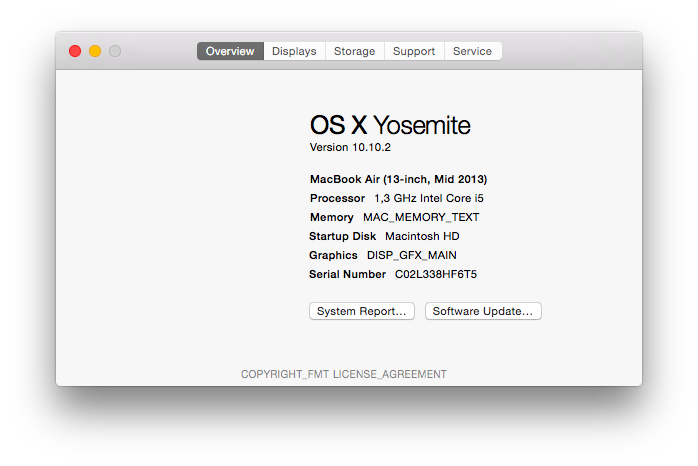Click the COPYRIGHT_FMT text
Screen dimensions: 698x466
pos(285,374)
